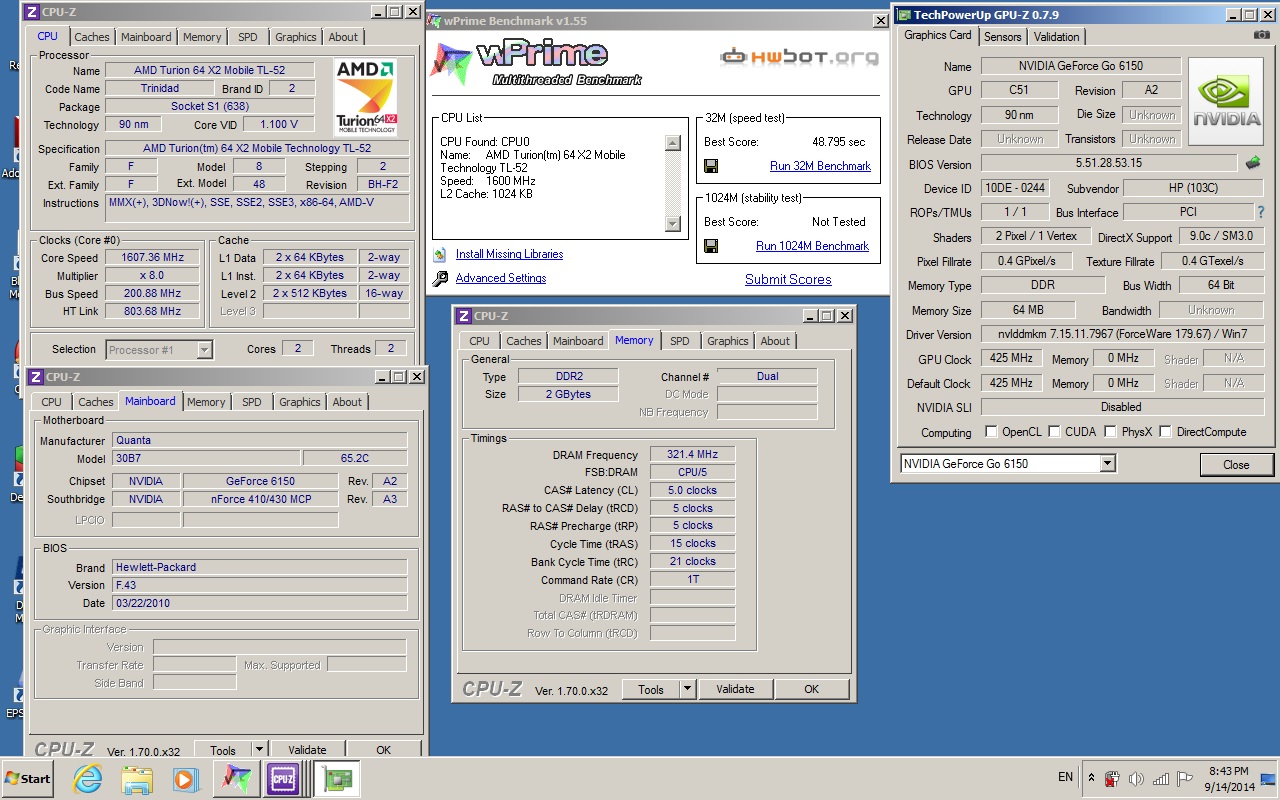Screen dimensions: 1280x800
Task: Click the Install Missing Libraries link
Action: [509, 254]
